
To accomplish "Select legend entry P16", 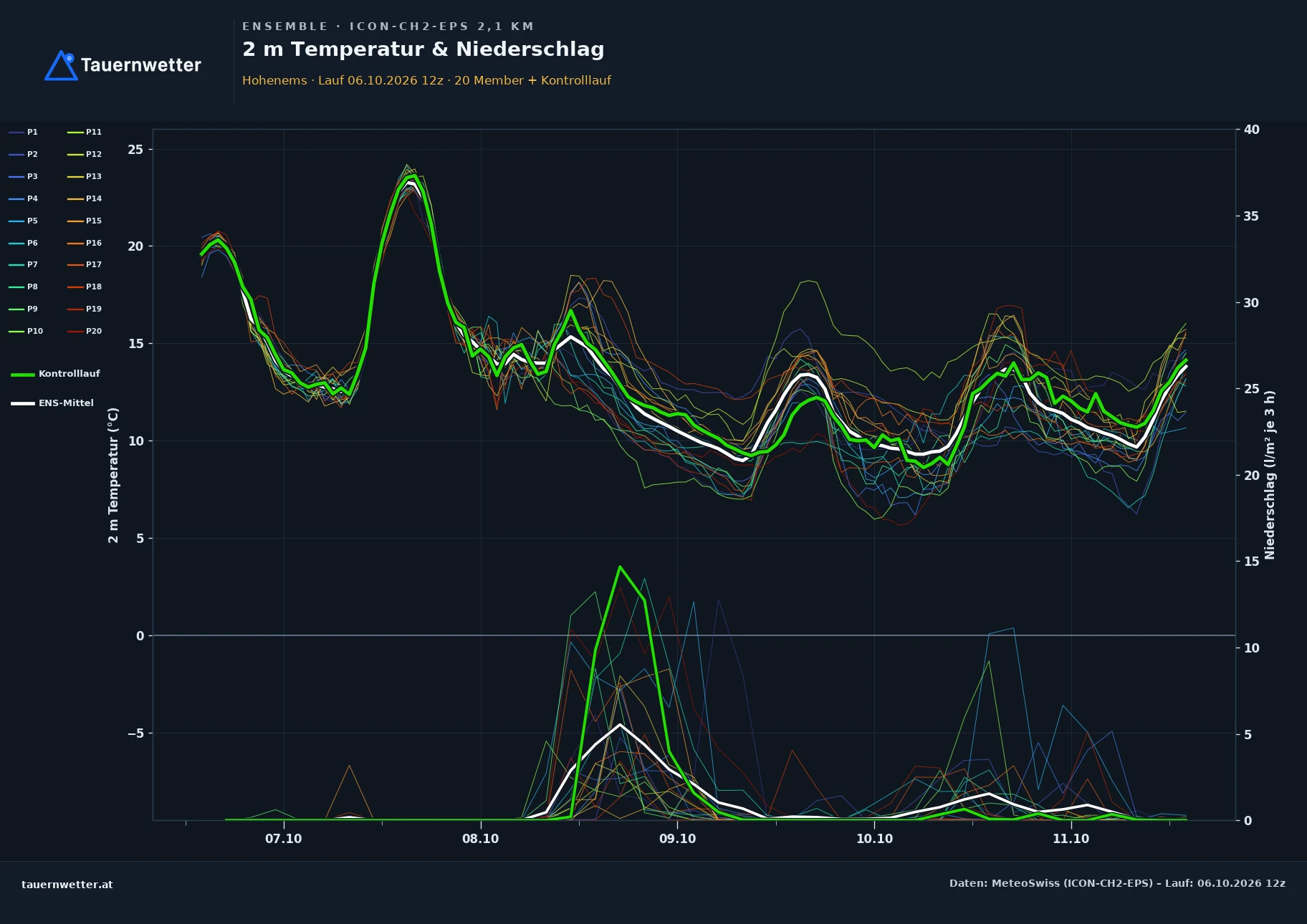I will point(85,243).
